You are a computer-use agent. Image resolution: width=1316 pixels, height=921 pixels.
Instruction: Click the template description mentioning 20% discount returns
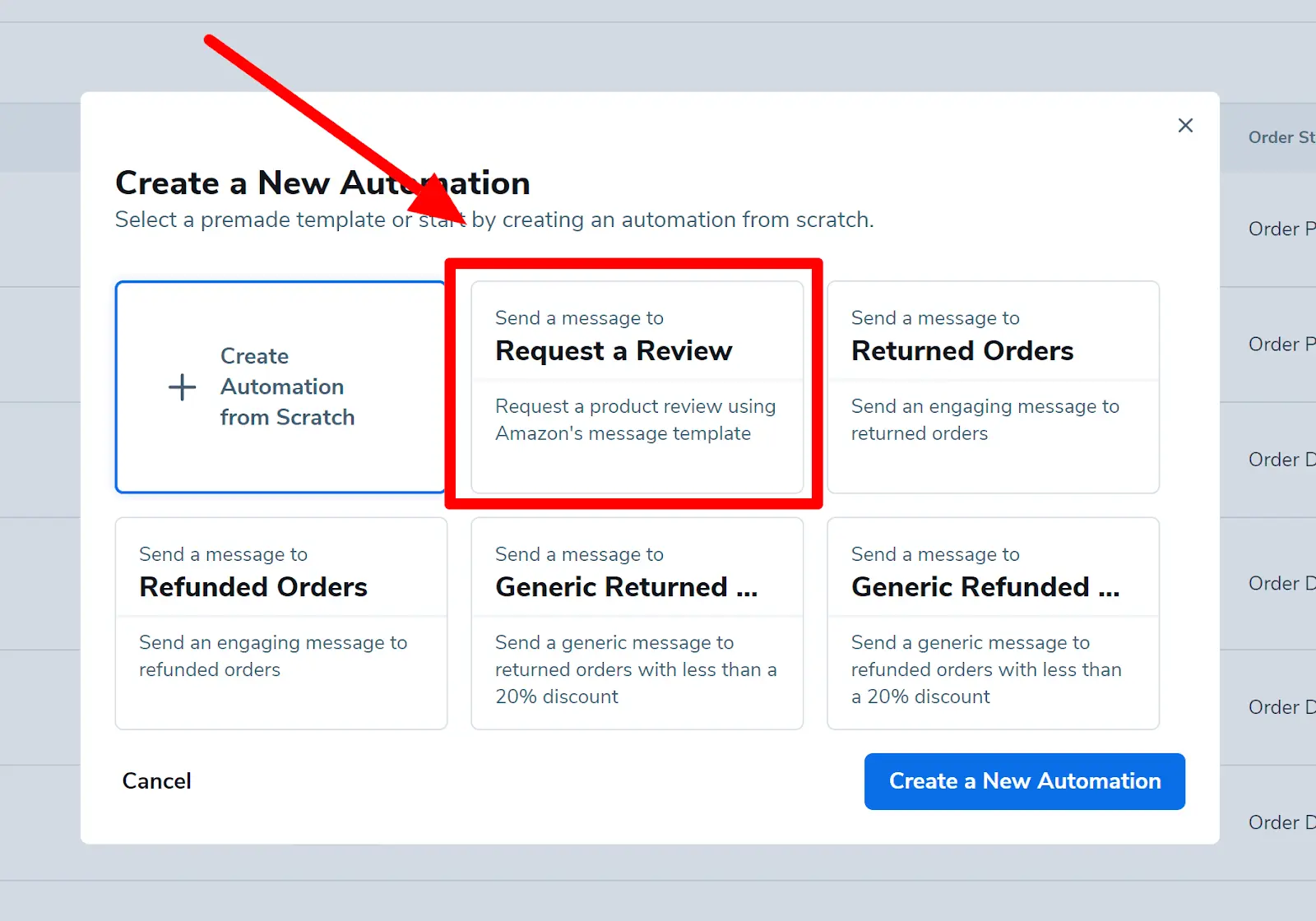635,669
